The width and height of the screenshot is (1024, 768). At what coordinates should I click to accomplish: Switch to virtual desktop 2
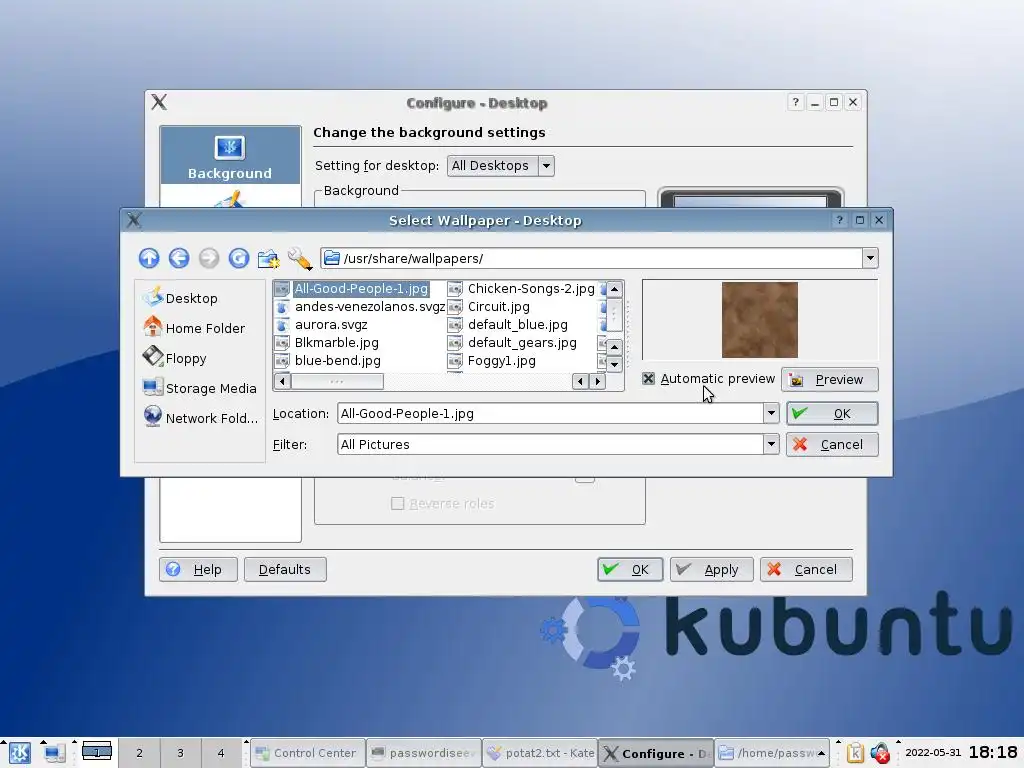139,753
